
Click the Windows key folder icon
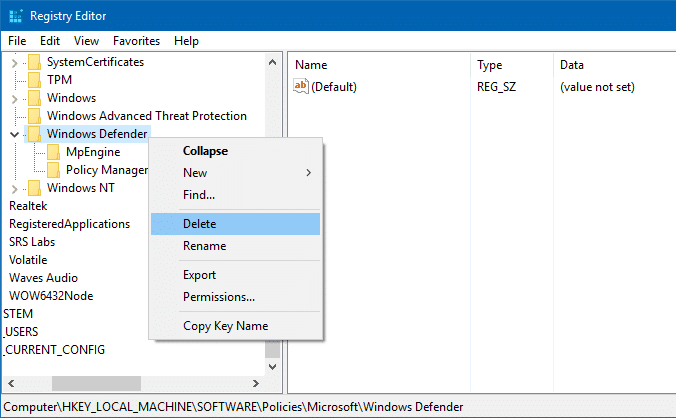34,98
